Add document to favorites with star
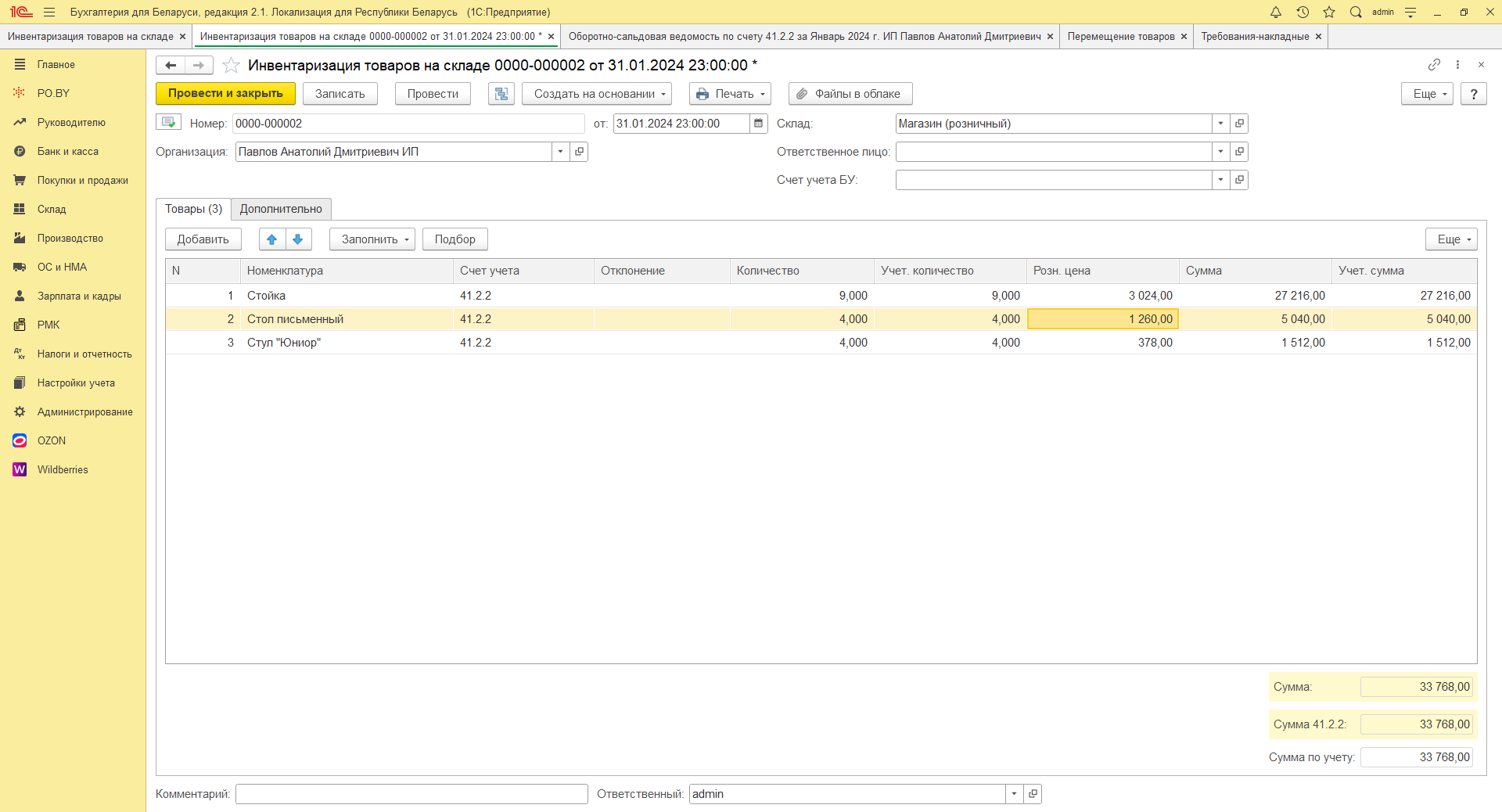Image resolution: width=1502 pixels, height=812 pixels. coord(231,65)
